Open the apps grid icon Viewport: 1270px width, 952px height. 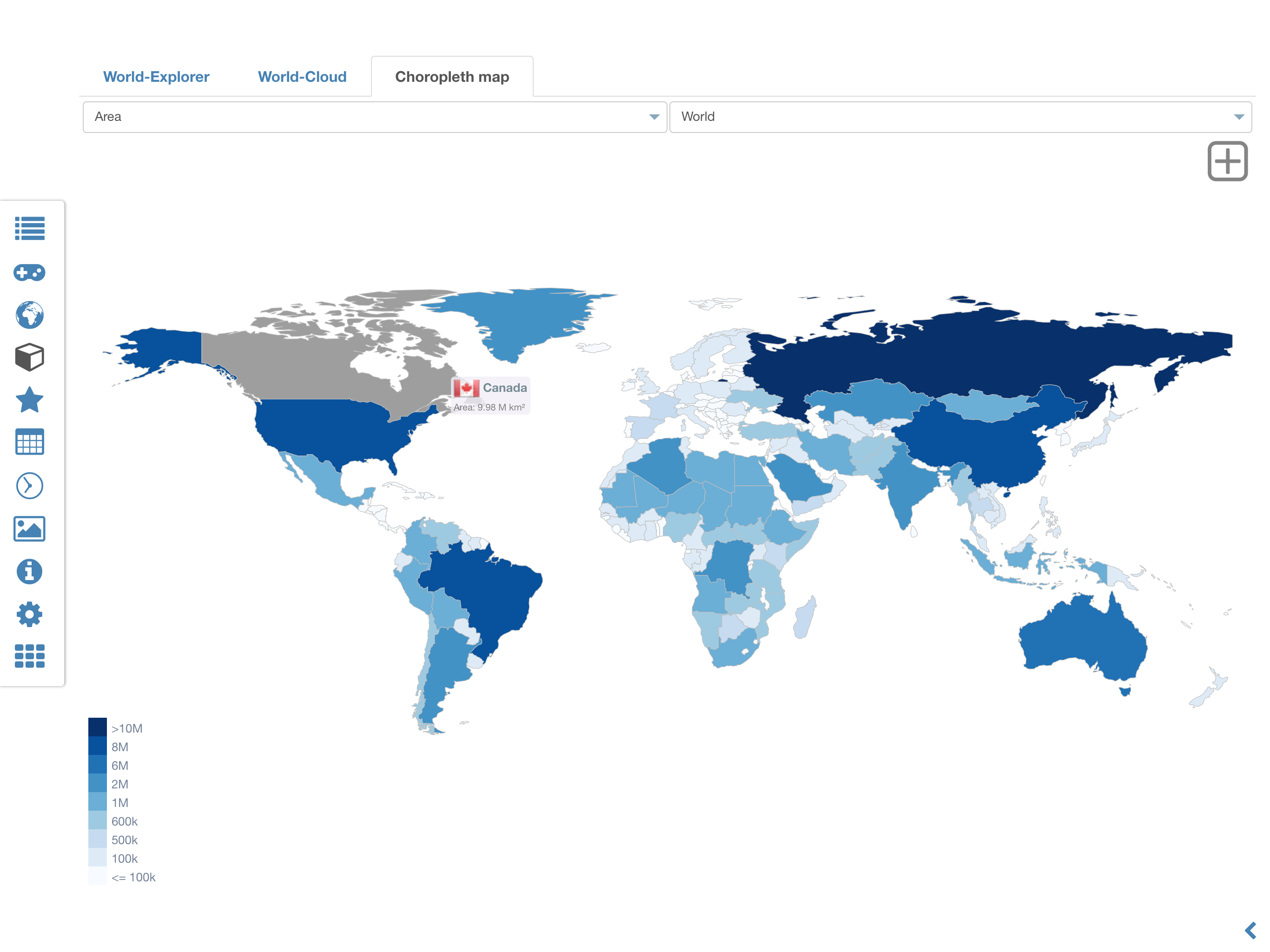click(29, 656)
